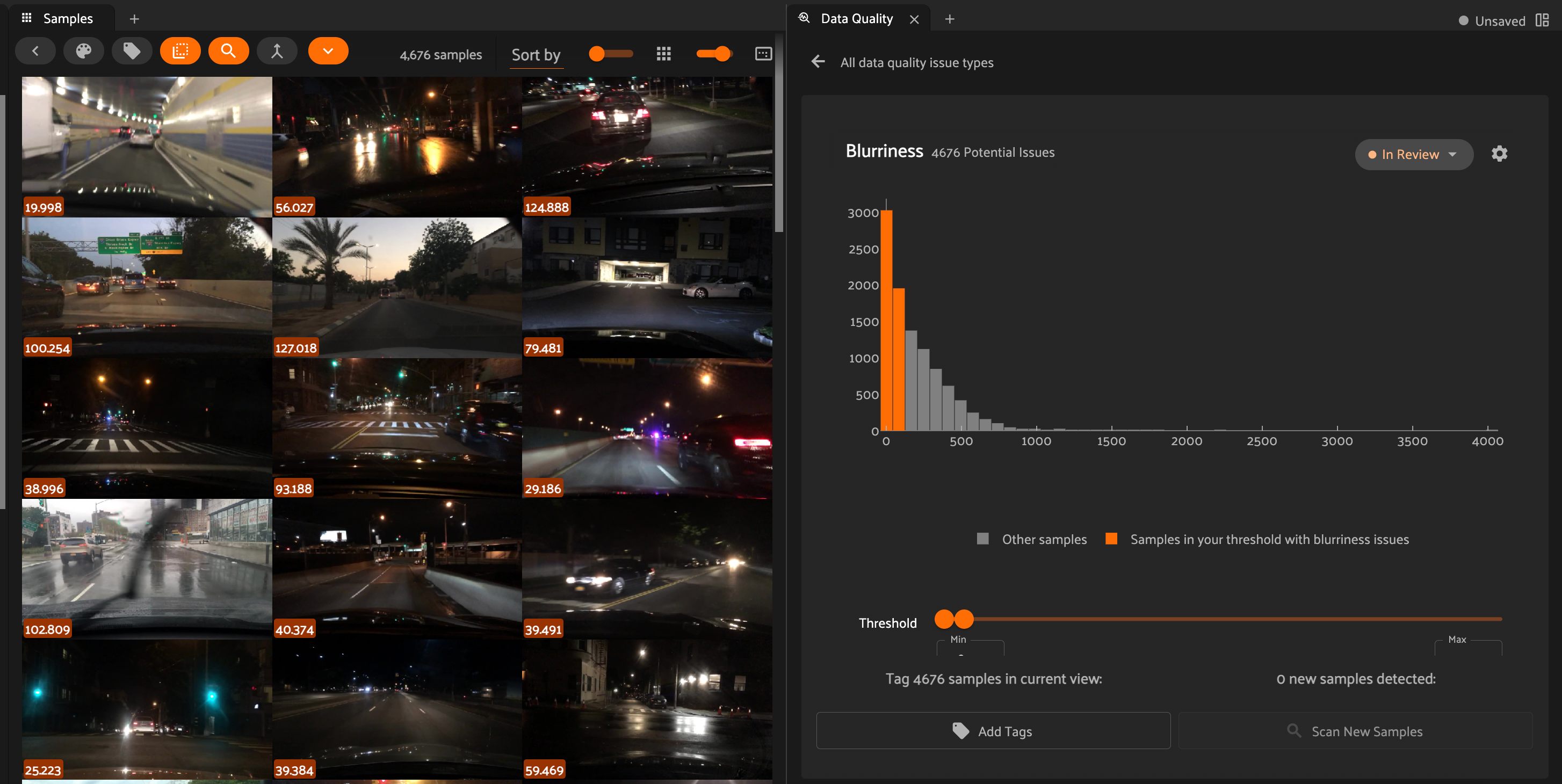Click the split panel layout icon
The image size is (1562, 784).
click(1542, 20)
